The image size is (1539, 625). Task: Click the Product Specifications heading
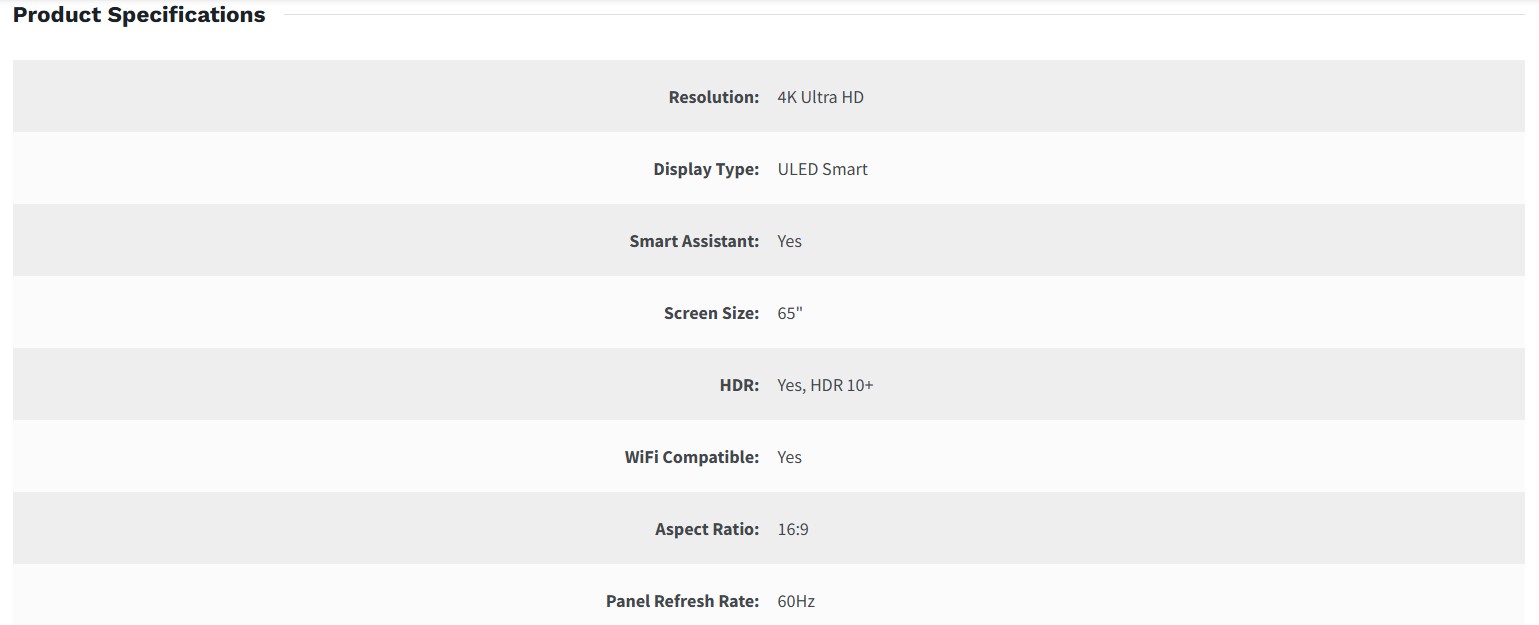click(139, 15)
